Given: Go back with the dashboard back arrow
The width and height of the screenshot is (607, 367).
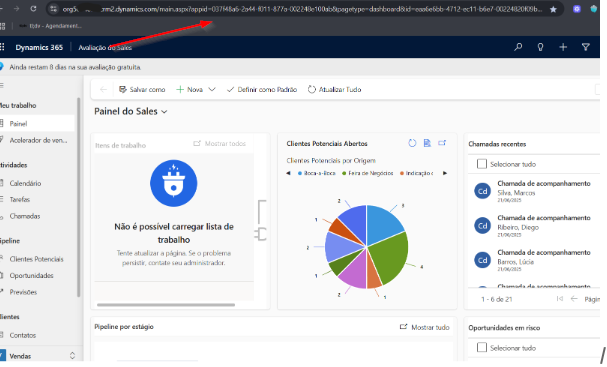Looking at the screenshot, I should tap(103, 90).
